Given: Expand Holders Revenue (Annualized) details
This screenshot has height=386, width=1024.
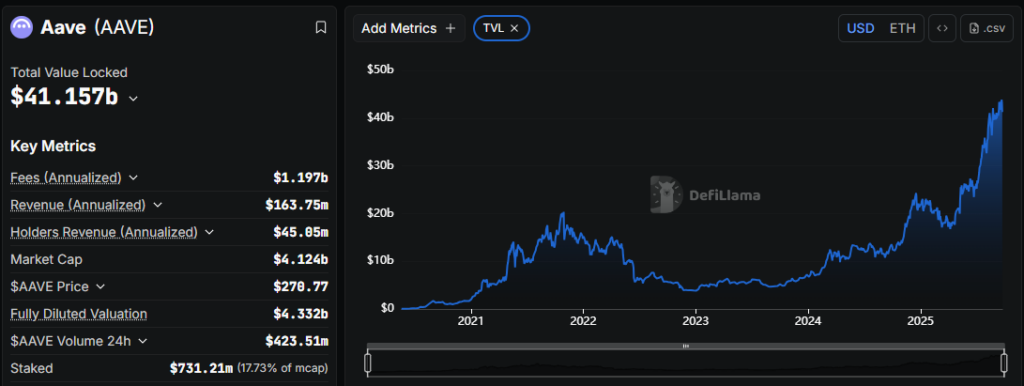Looking at the screenshot, I should coord(209,232).
